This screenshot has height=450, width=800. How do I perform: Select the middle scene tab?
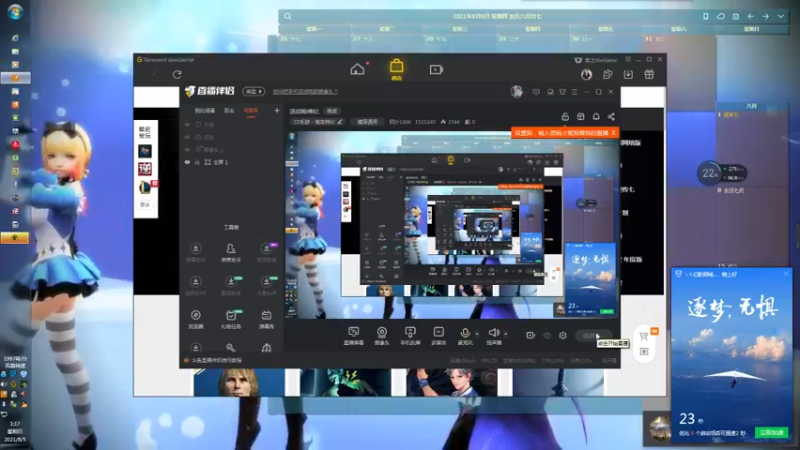229,111
